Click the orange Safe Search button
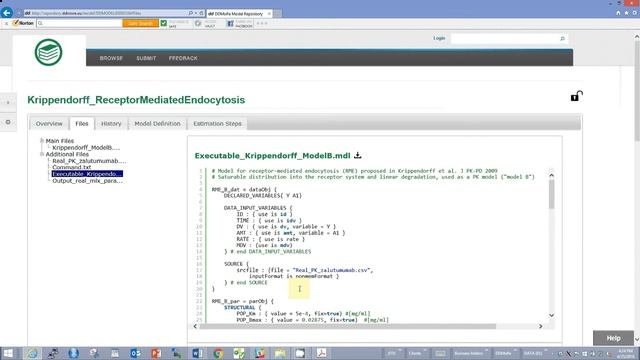This screenshot has width=640, height=360. click(x=140, y=23)
